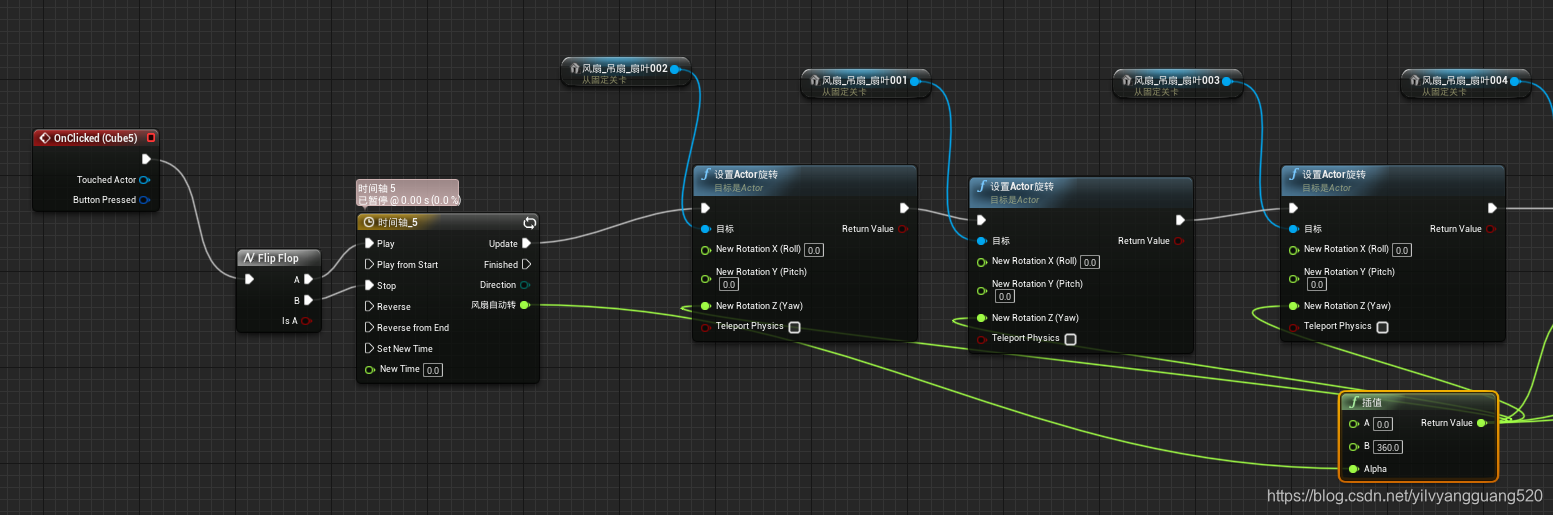Click the exec output pin of the middle 设置Actor旋转 node

click(1180, 220)
